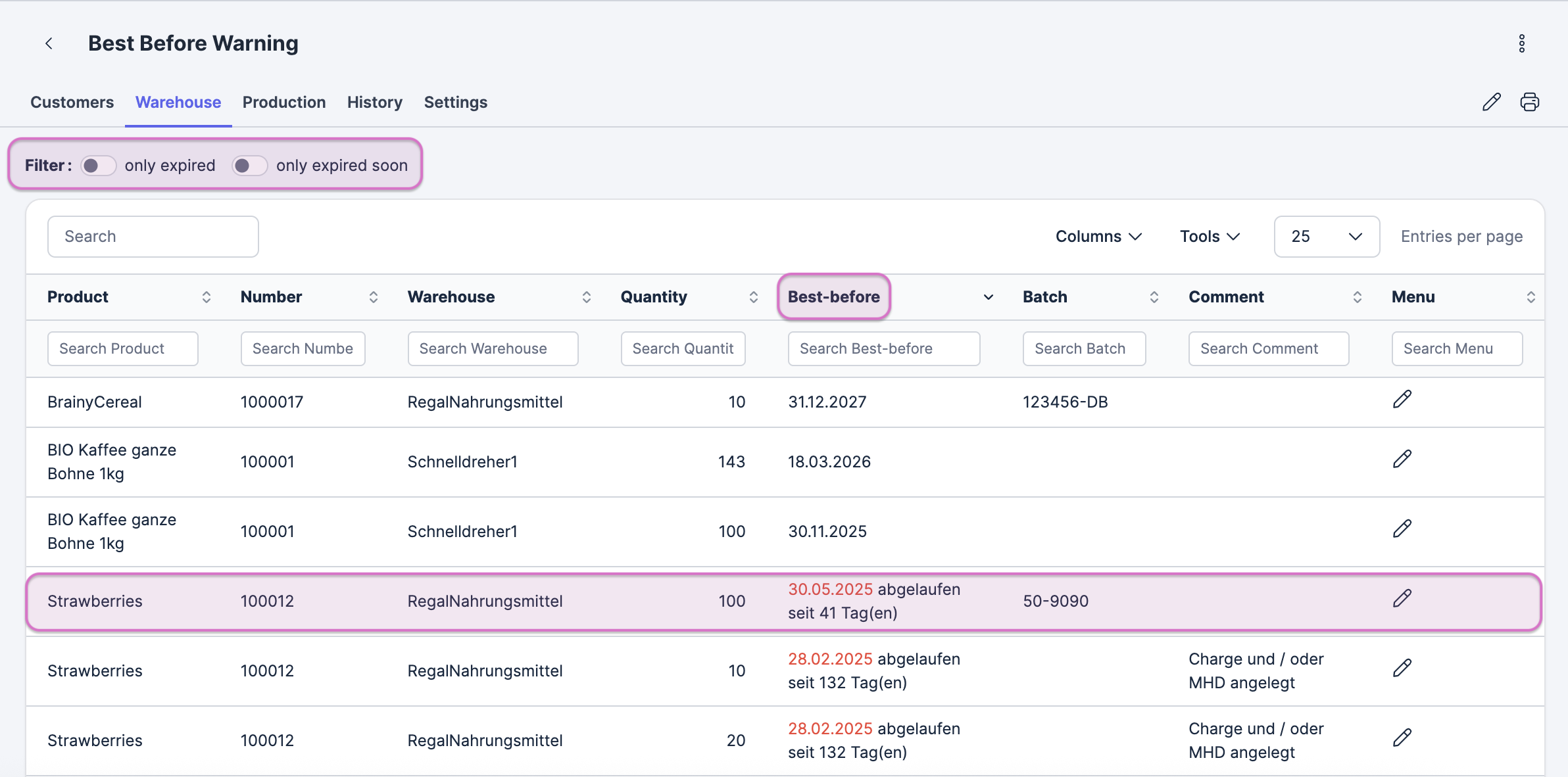Screen dimensions: 1568x777
Task: Focus the Search Warehouse filter field
Action: pyautogui.click(x=493, y=349)
